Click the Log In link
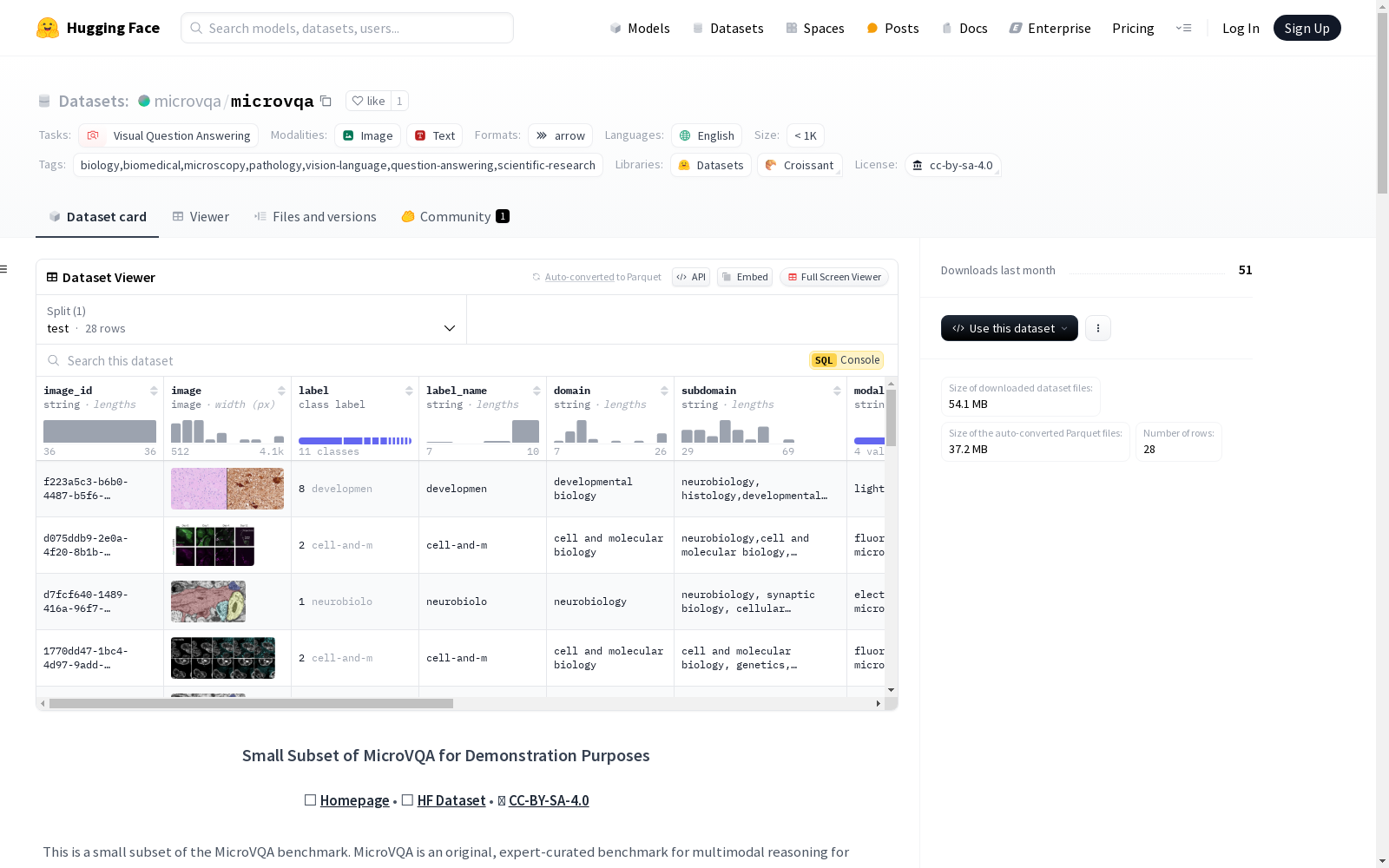Viewport: 1389px width, 868px height. point(1241,28)
